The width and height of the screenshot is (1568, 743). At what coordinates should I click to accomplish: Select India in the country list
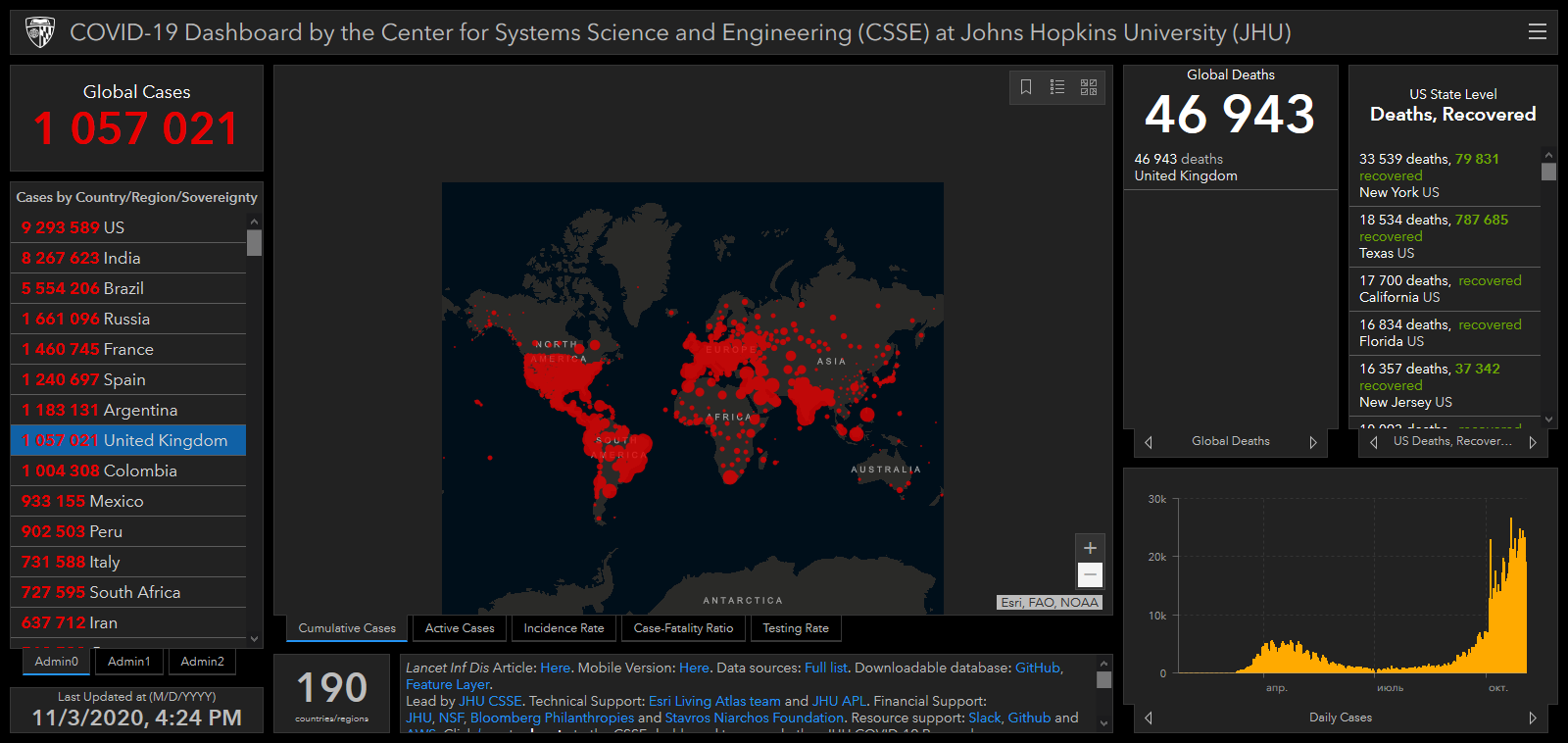128,258
